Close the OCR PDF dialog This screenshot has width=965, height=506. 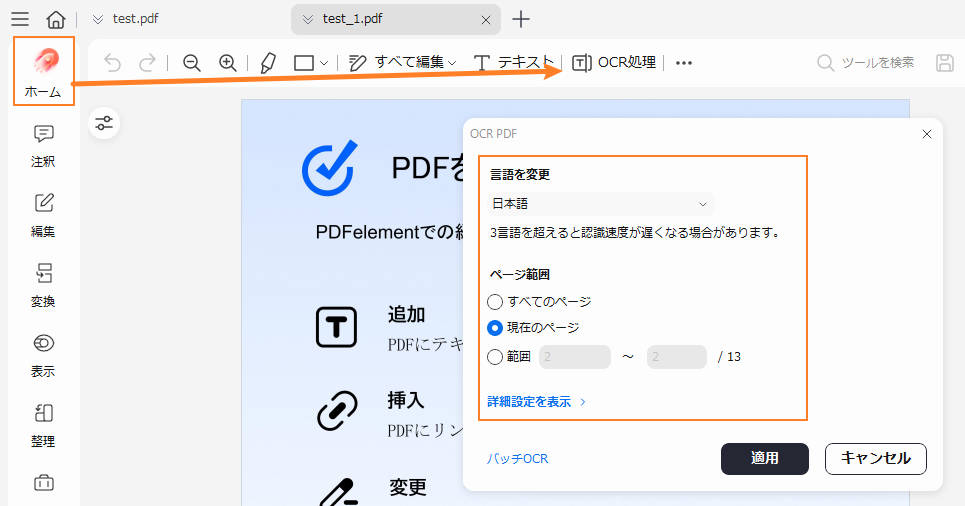point(927,134)
